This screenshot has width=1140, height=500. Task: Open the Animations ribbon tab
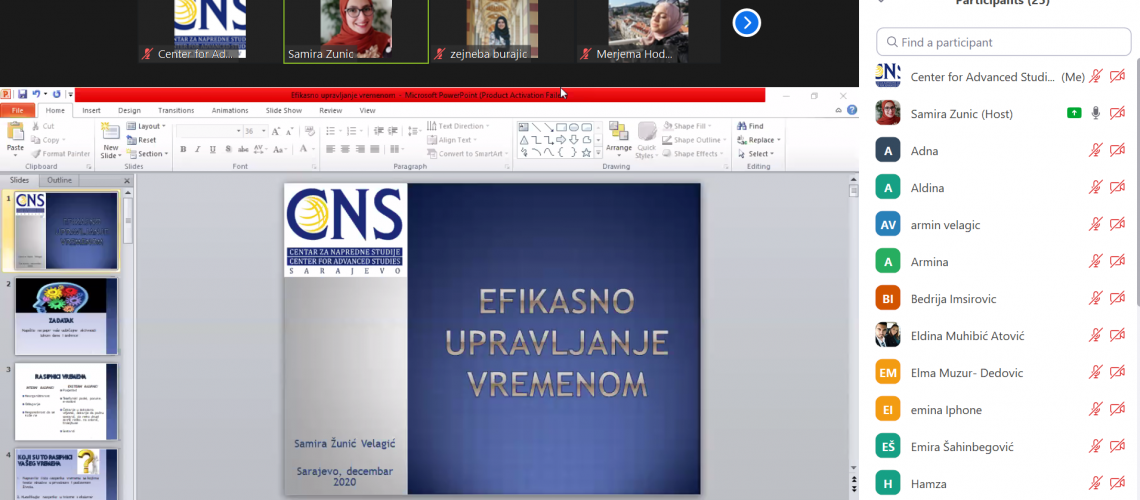[230, 110]
